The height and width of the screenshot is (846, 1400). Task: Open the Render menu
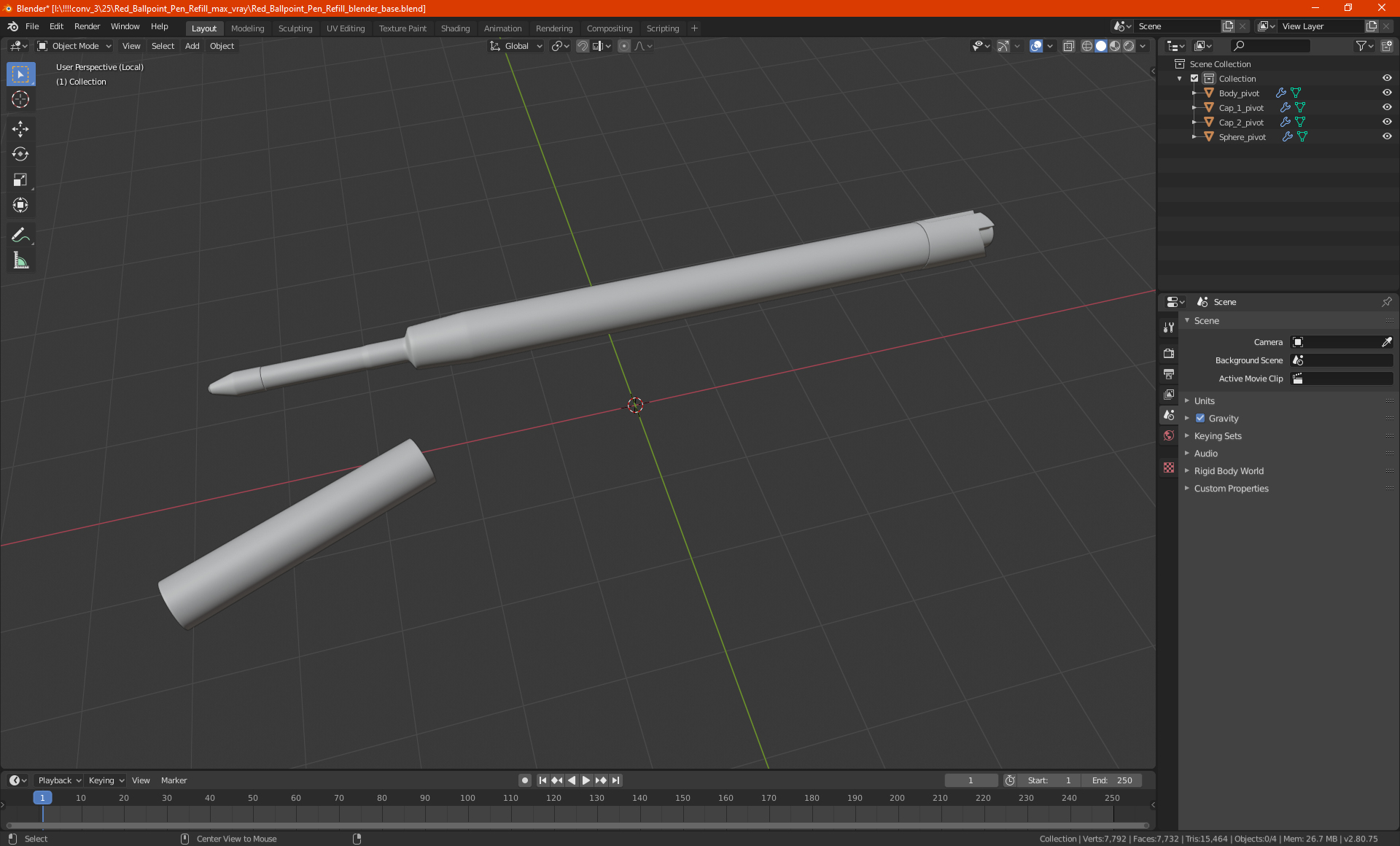point(87,26)
